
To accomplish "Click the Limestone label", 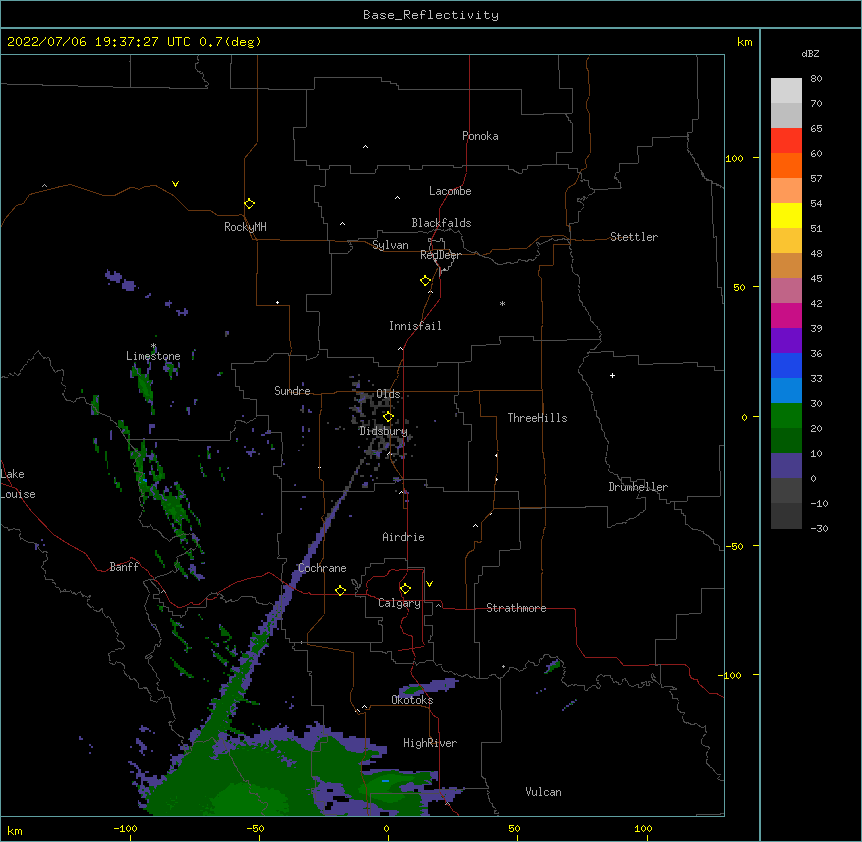I will 153,356.
